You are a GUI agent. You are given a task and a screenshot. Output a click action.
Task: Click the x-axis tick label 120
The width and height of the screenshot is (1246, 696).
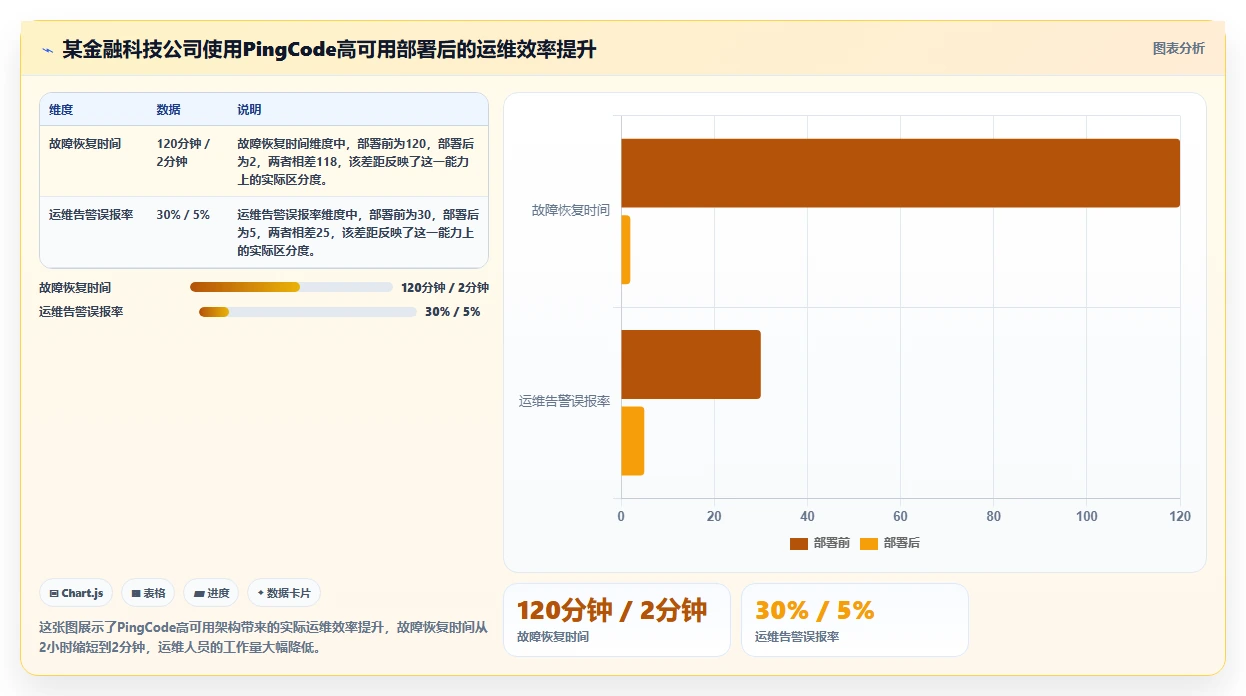click(x=1180, y=517)
